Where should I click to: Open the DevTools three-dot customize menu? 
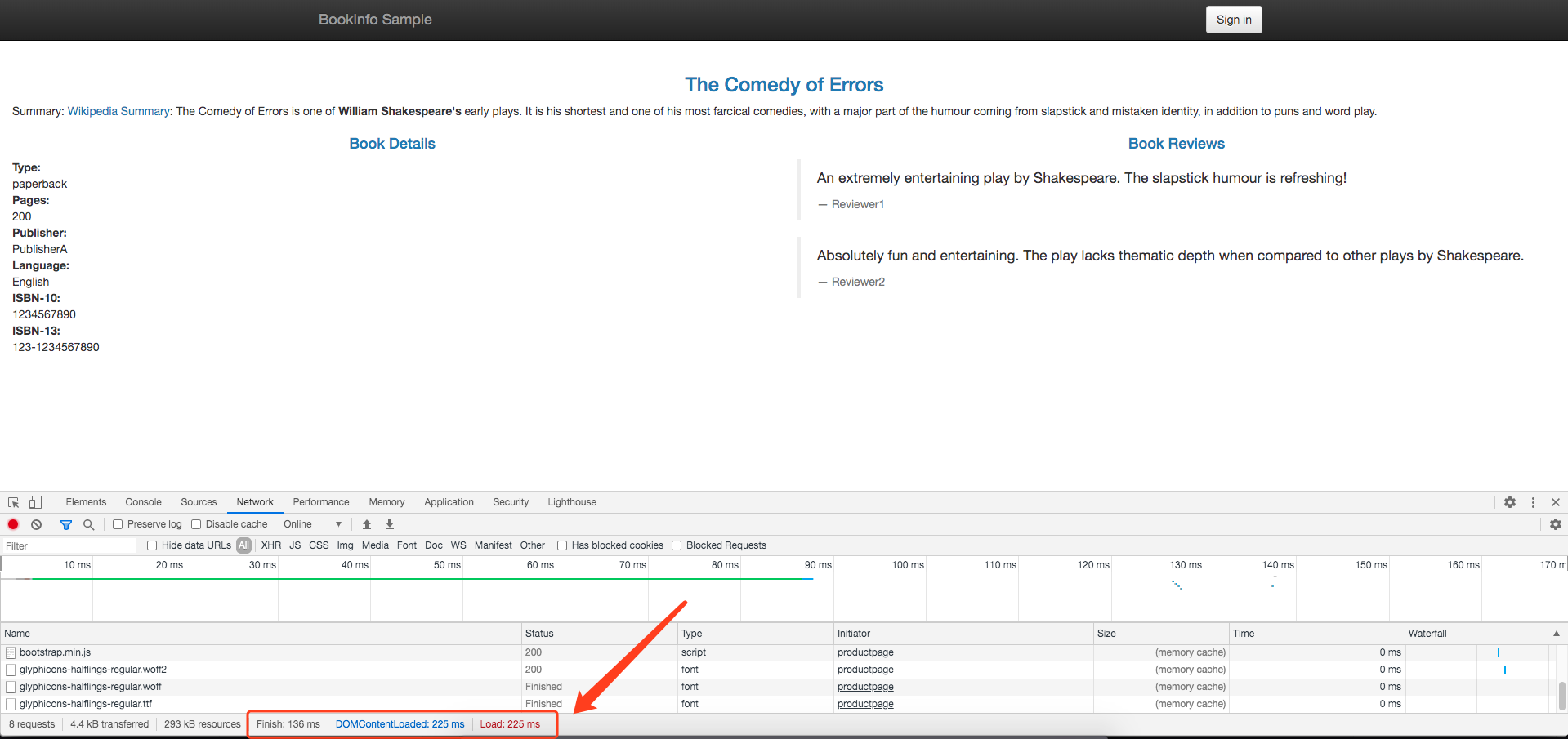pos(1533,502)
